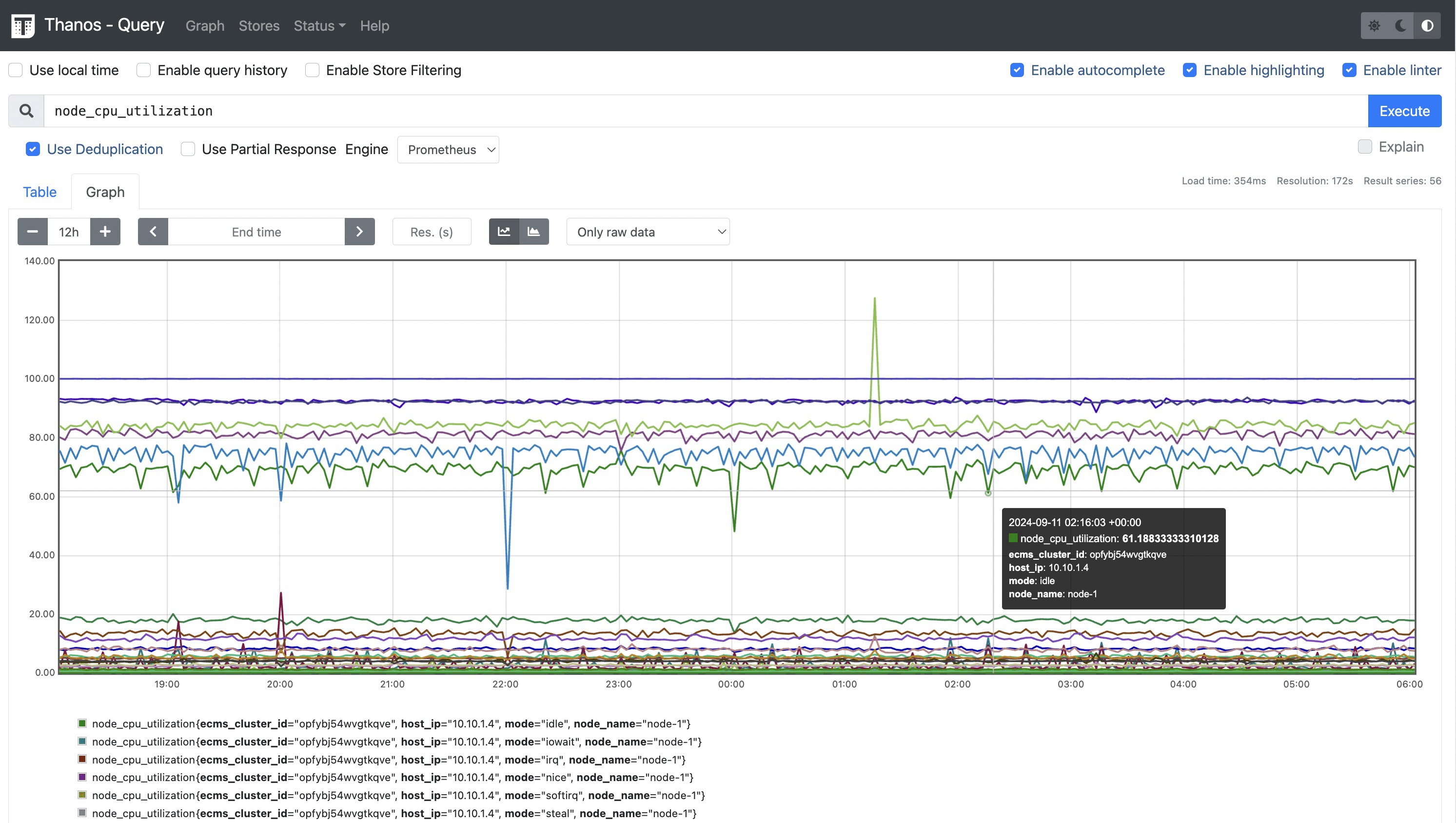
Task: Open the Stores page
Action: (259, 25)
